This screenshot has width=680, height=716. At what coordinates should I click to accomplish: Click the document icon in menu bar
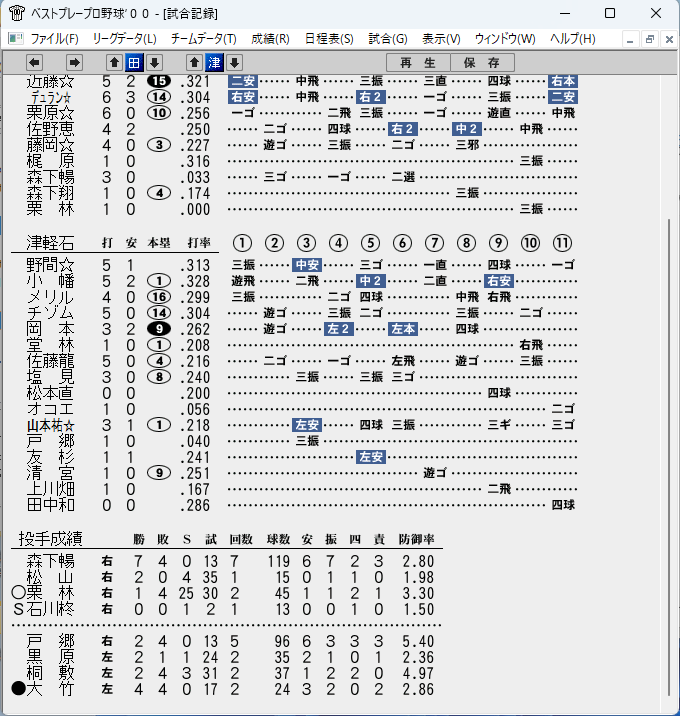tap(16, 38)
